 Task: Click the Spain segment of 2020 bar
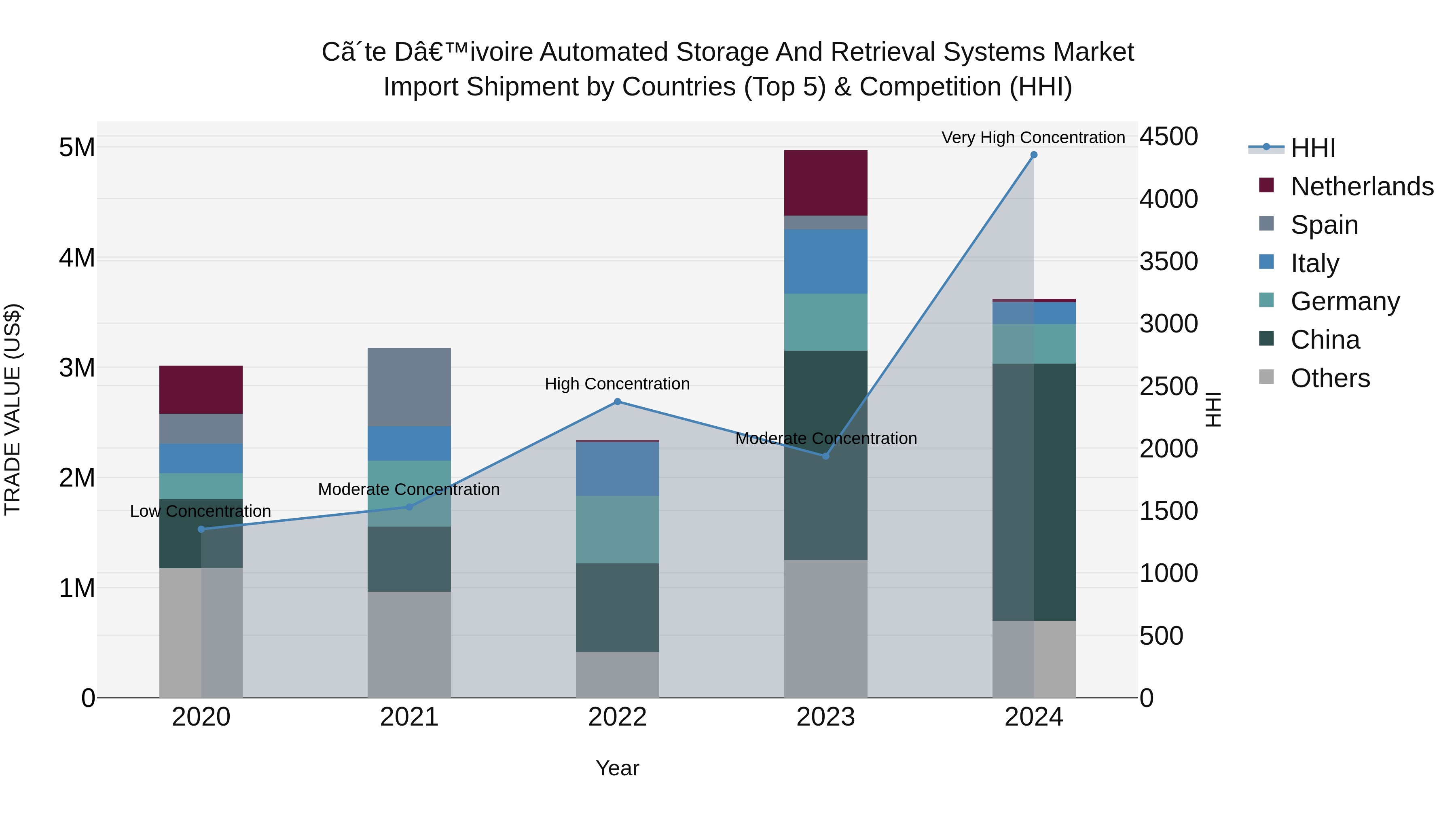coord(201,429)
